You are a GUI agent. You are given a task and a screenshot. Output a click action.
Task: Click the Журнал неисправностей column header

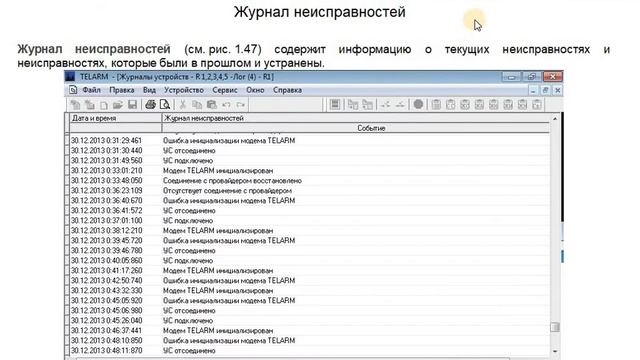[356, 118]
